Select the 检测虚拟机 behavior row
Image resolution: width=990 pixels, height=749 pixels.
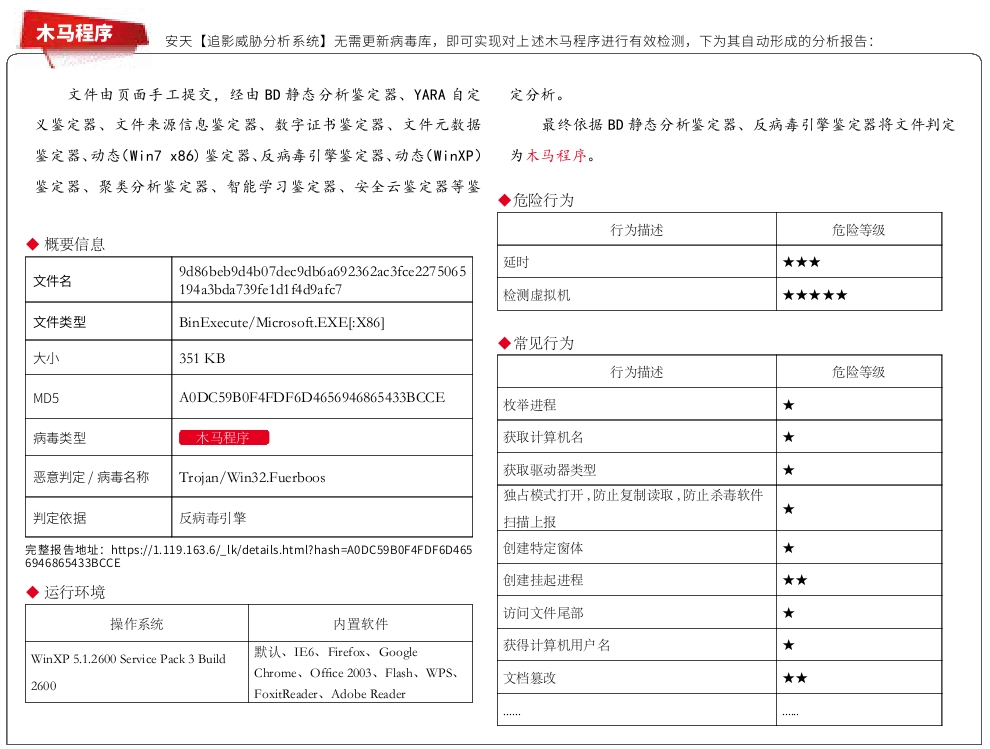720,294
